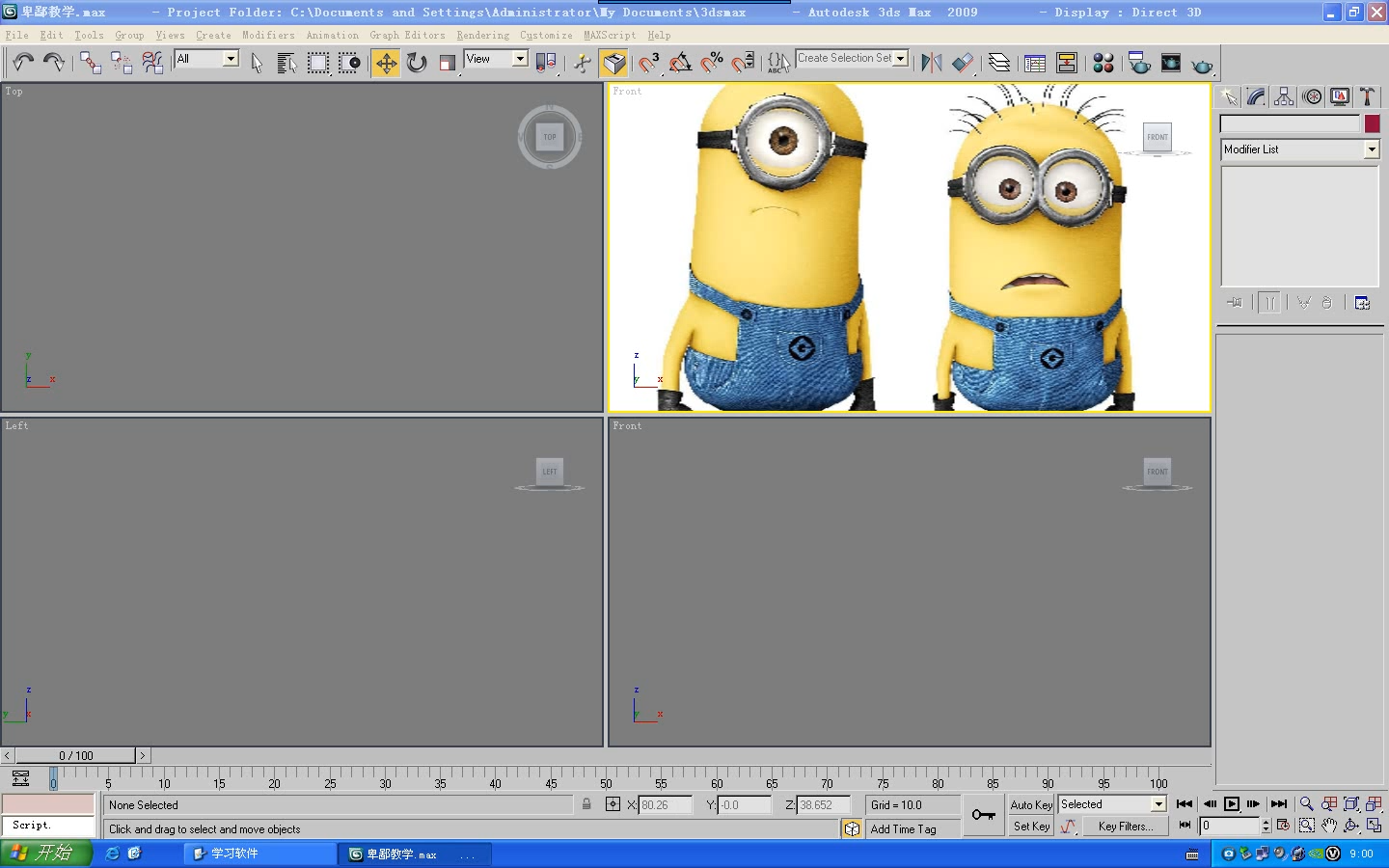Activate the Unlink Selection tool
Viewport: 1389px width, 868px height.
[122, 63]
